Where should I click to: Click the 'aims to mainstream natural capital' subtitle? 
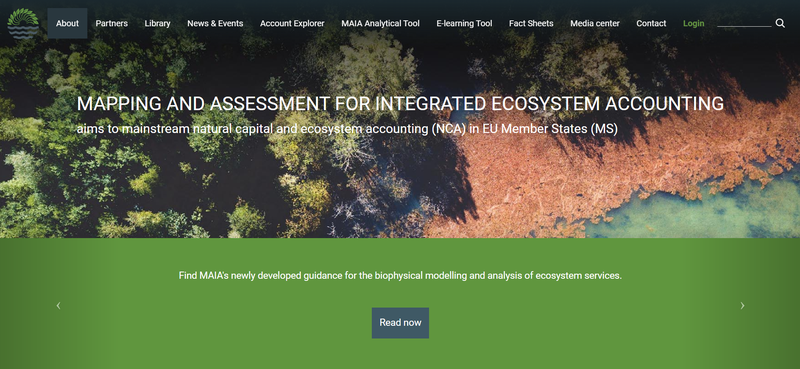click(347, 129)
